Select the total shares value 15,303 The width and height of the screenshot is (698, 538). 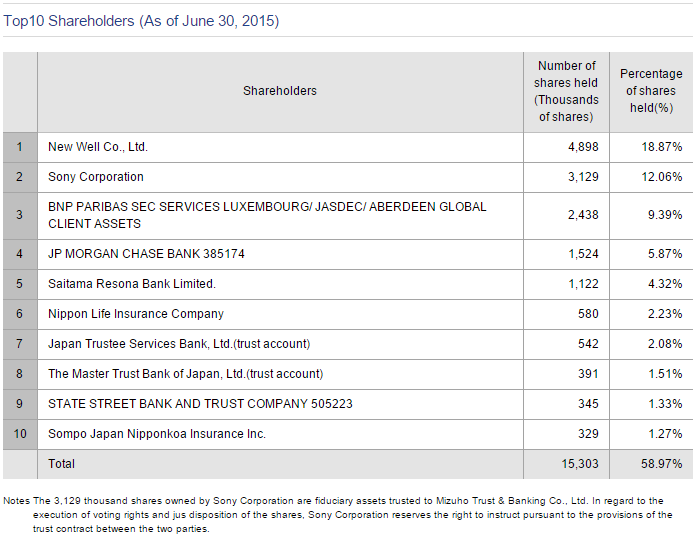click(x=581, y=464)
